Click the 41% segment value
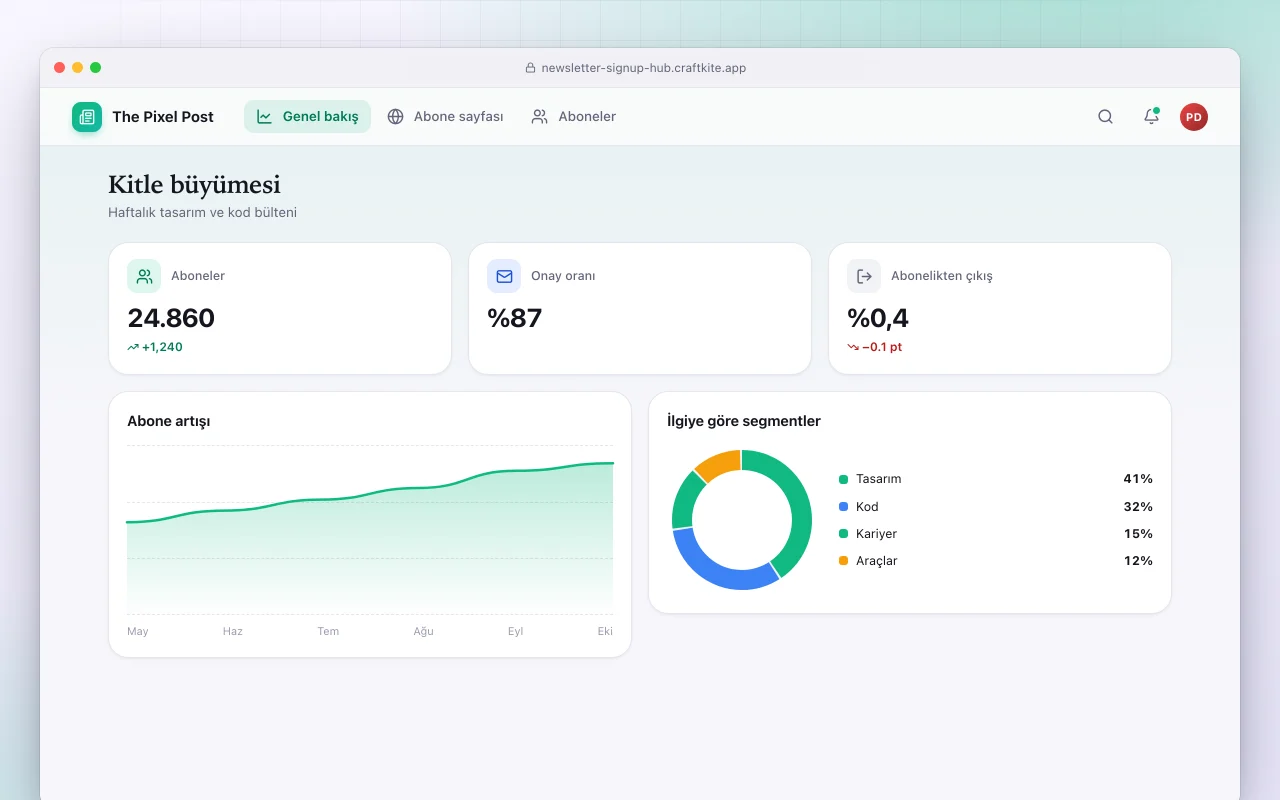1280x800 pixels. (1138, 479)
